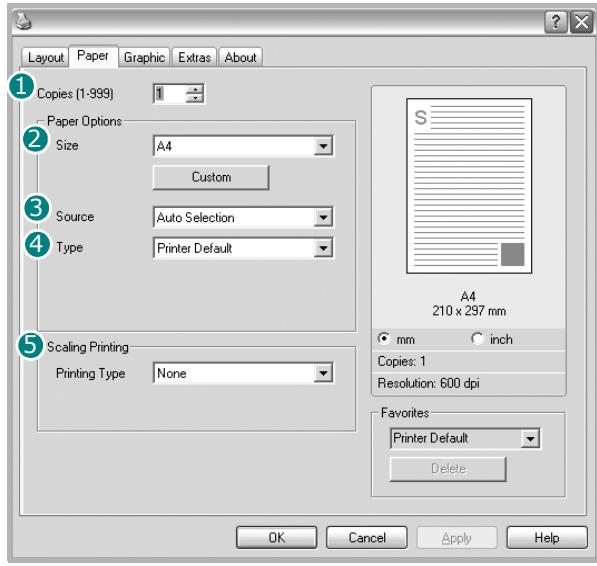The height and width of the screenshot is (566, 597).
Task: Click the Copies: 1 summary text
Action: [401, 361]
